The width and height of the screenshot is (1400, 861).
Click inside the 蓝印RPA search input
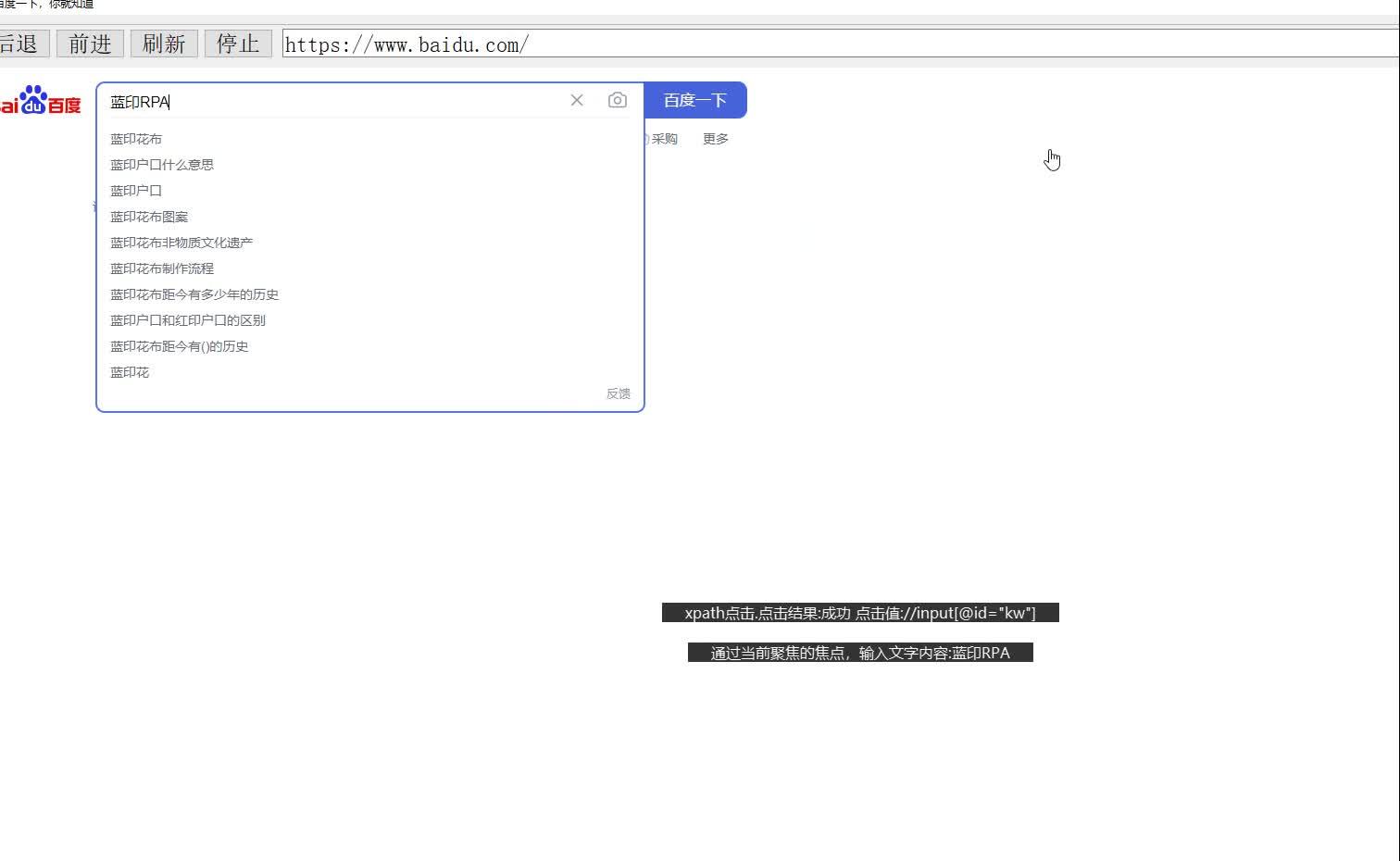click(333, 101)
